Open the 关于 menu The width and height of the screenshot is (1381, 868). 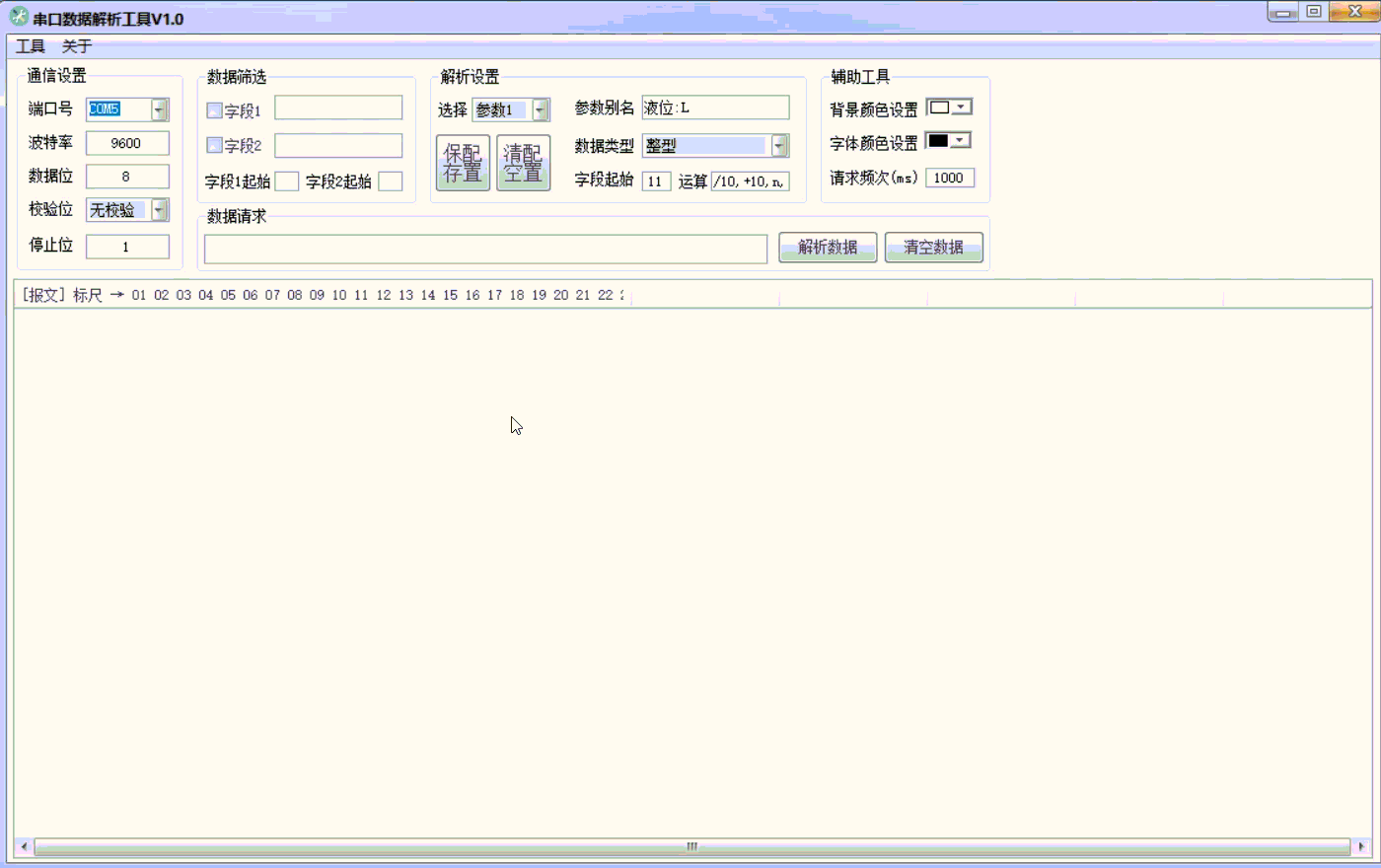click(x=77, y=46)
